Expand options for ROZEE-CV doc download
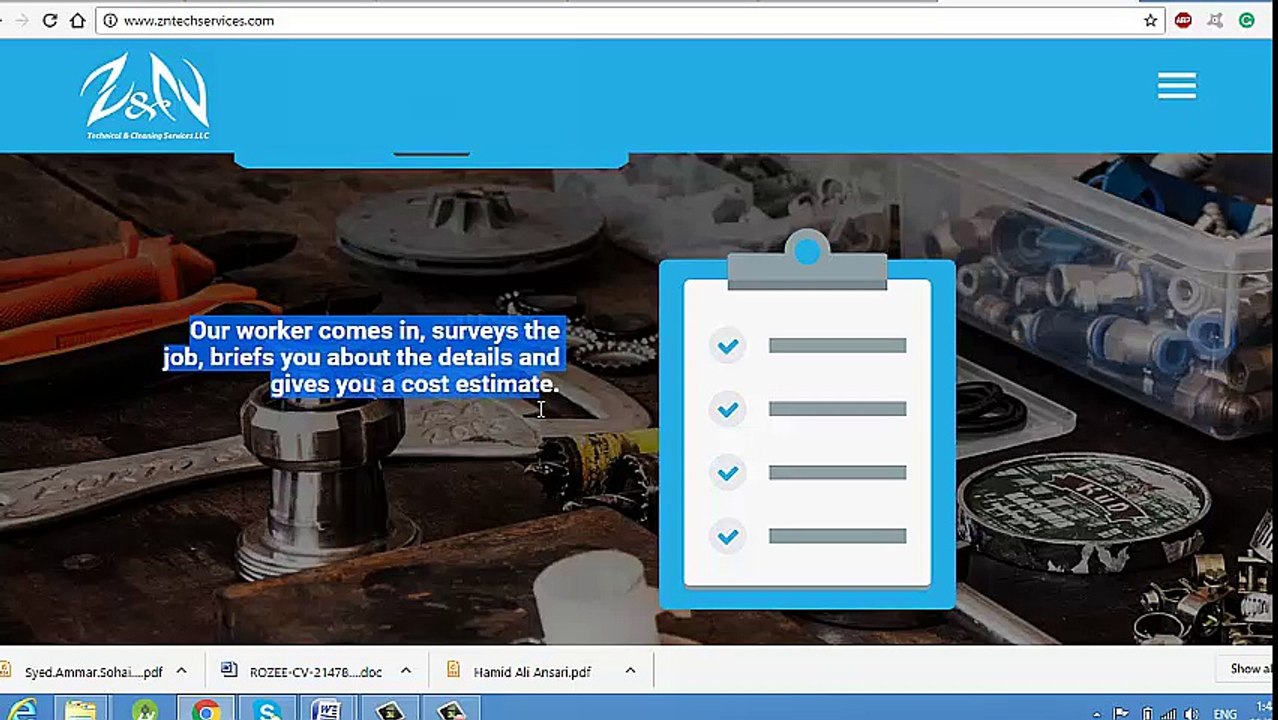 pyautogui.click(x=406, y=671)
